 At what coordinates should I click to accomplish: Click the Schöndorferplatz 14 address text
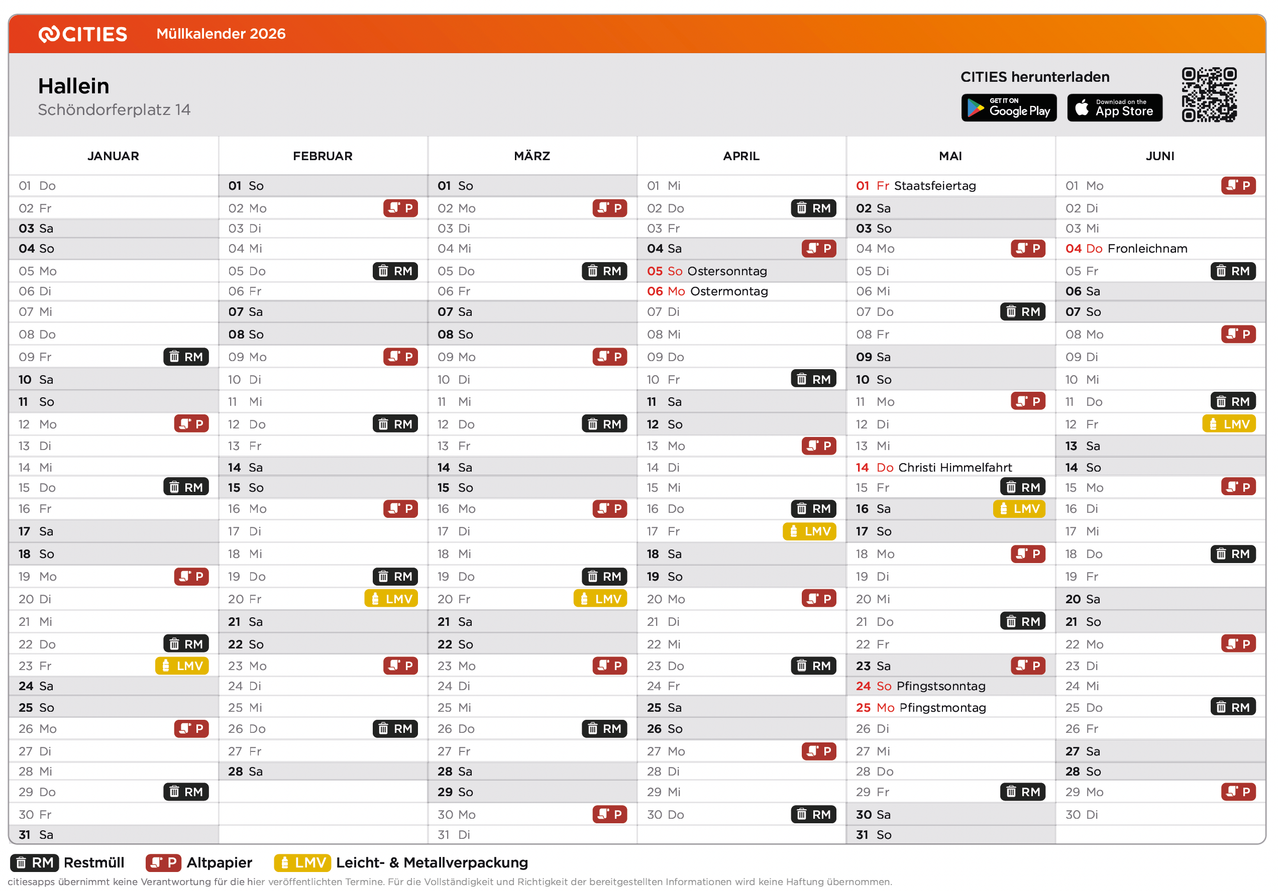click(114, 110)
